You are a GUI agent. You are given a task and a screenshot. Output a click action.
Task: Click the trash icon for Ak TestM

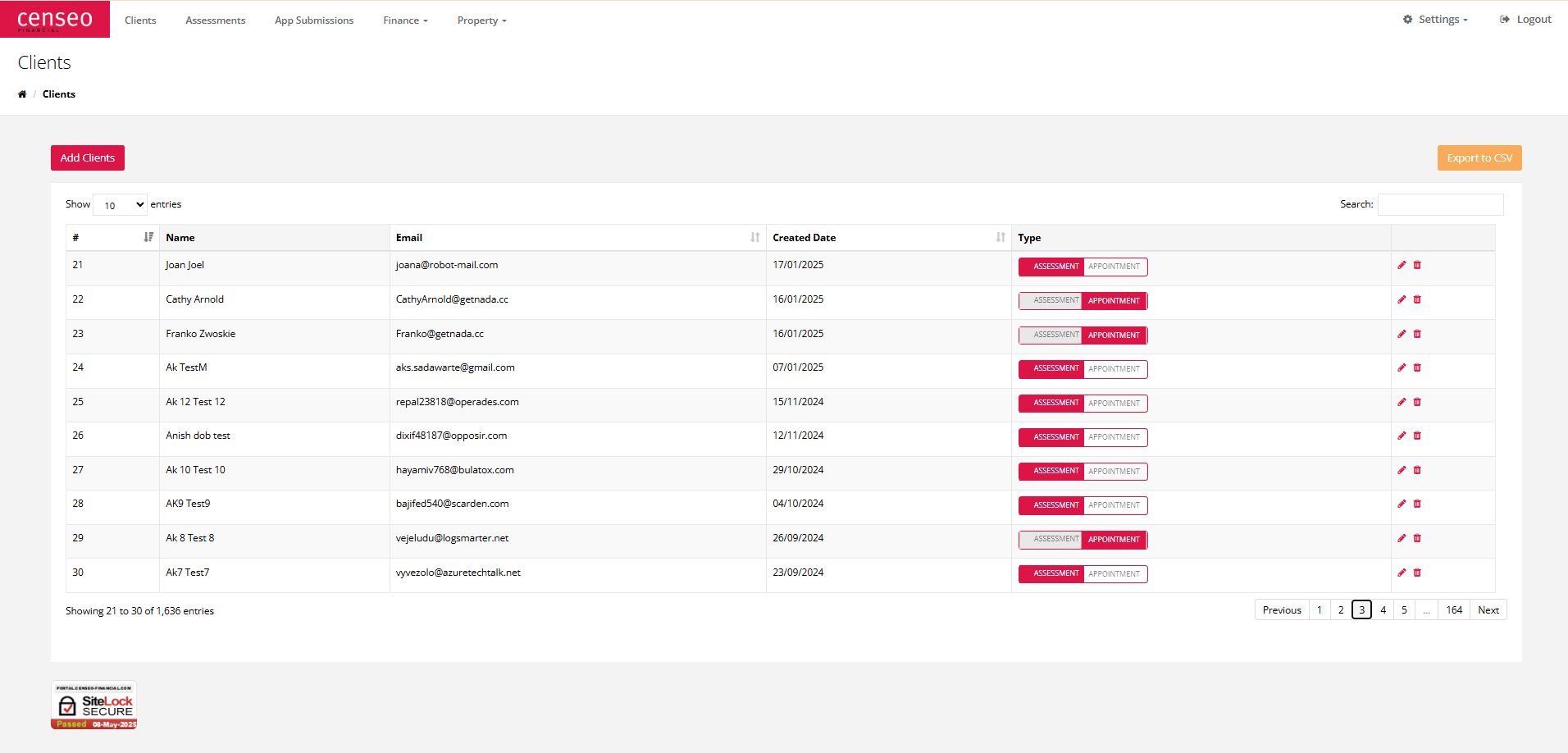point(1417,367)
